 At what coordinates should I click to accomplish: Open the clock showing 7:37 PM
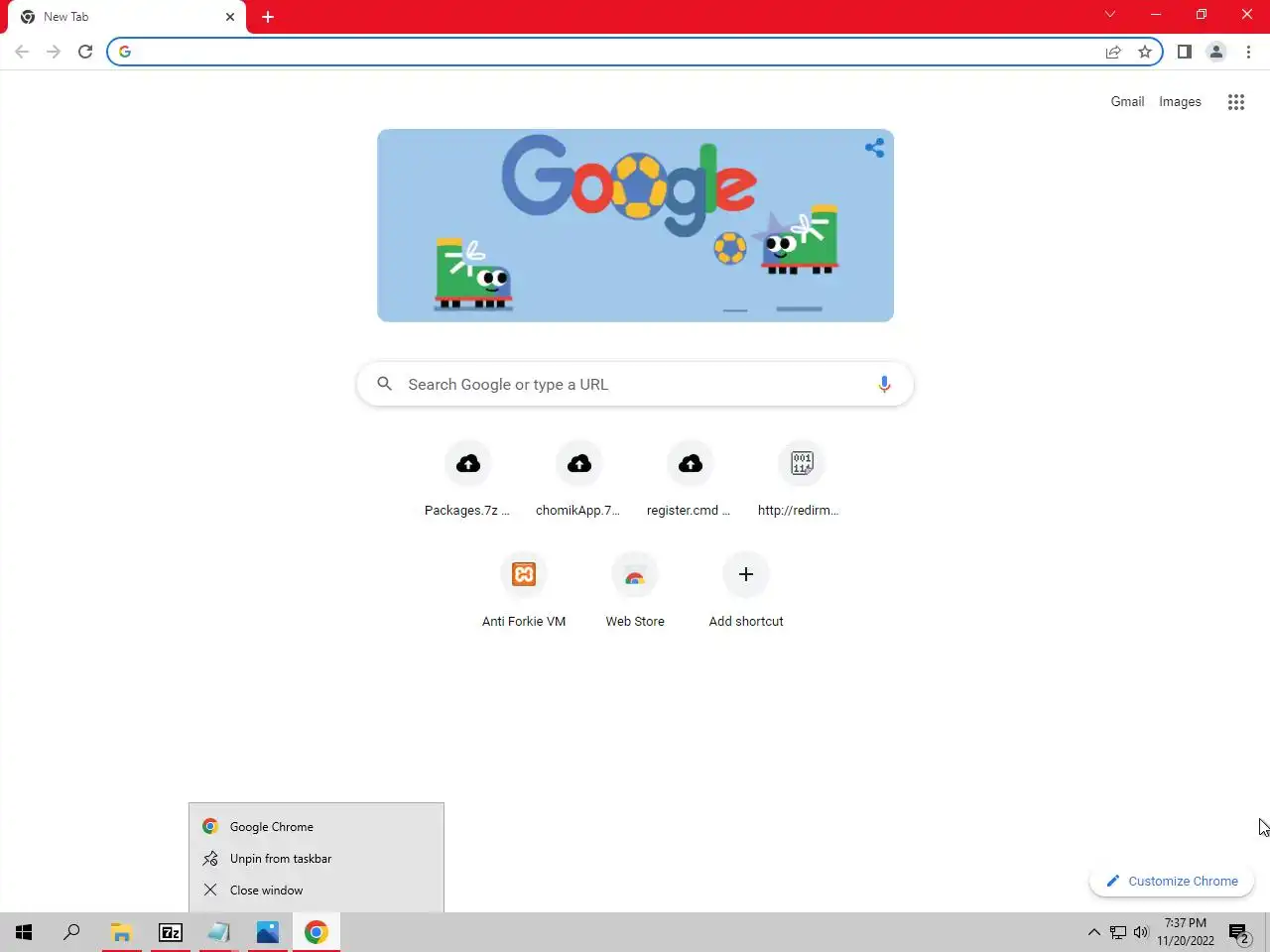pos(1186,932)
